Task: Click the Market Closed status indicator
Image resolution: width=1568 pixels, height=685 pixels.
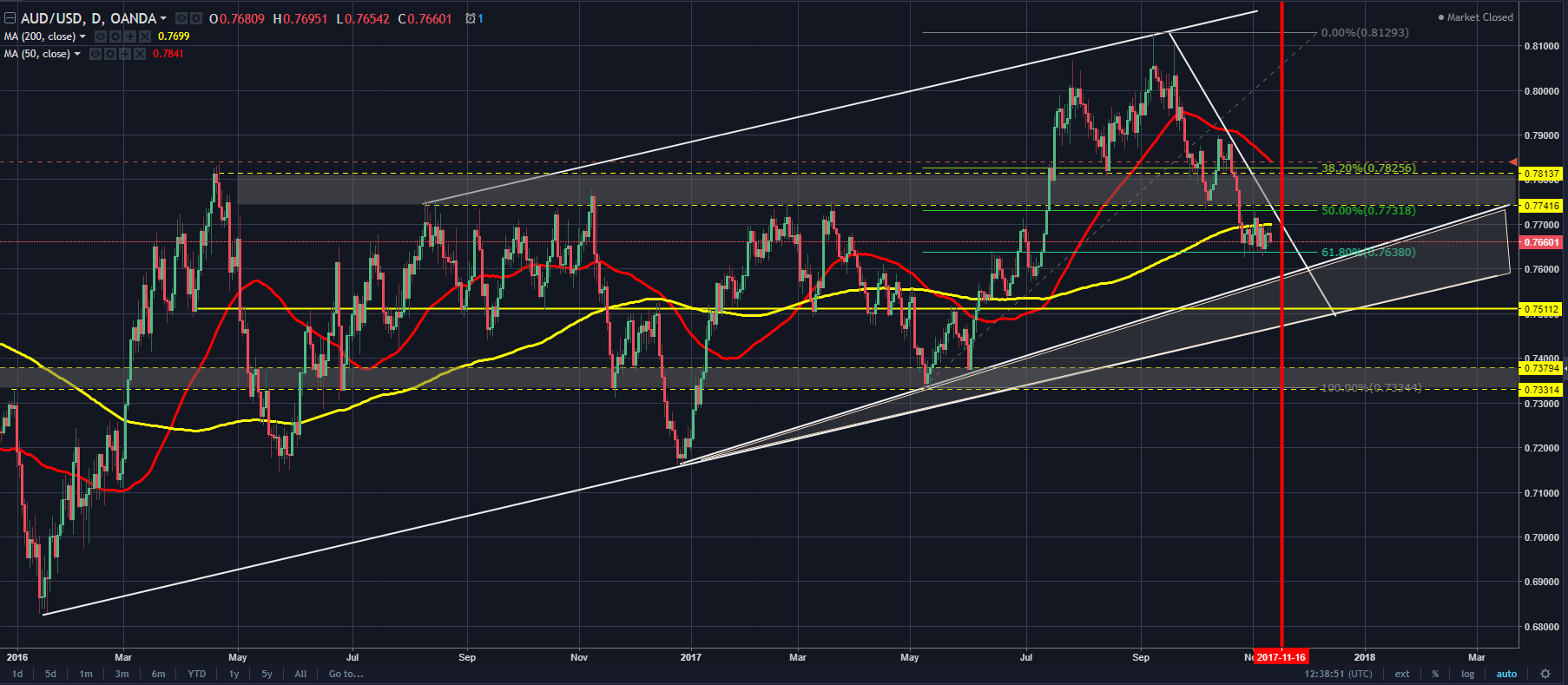Action: coord(1476,17)
